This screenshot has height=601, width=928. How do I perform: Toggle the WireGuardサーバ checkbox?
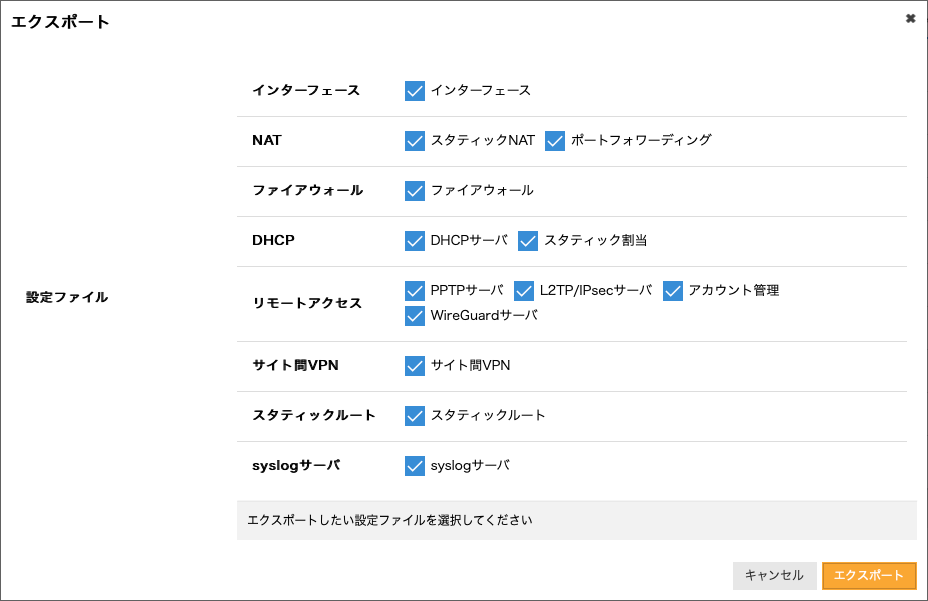(415, 316)
